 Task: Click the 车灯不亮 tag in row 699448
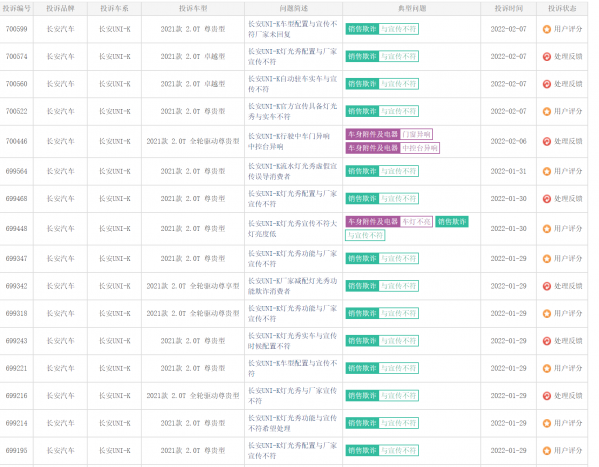click(416, 222)
